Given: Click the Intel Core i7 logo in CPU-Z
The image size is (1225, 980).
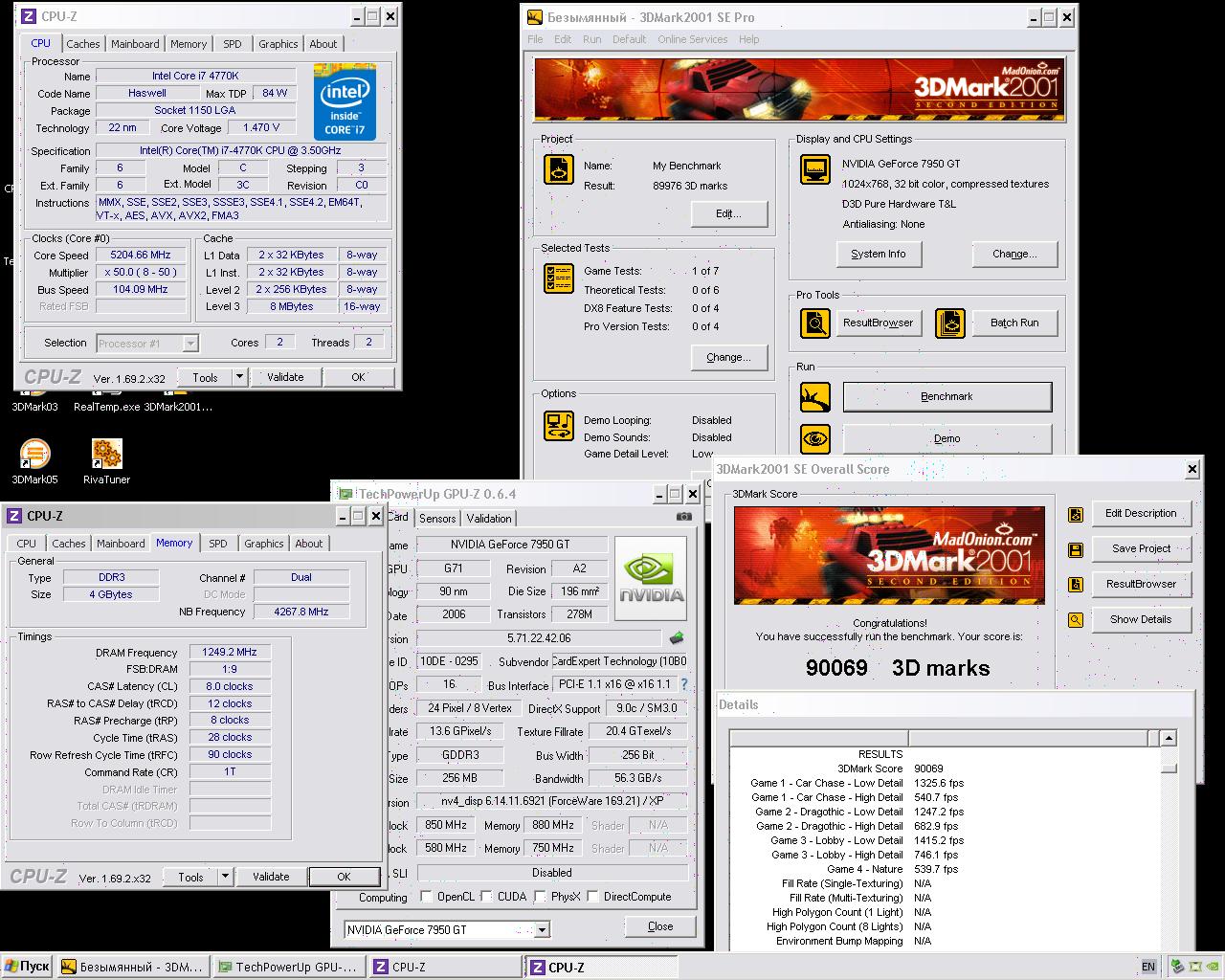Looking at the screenshot, I should pyautogui.click(x=345, y=102).
